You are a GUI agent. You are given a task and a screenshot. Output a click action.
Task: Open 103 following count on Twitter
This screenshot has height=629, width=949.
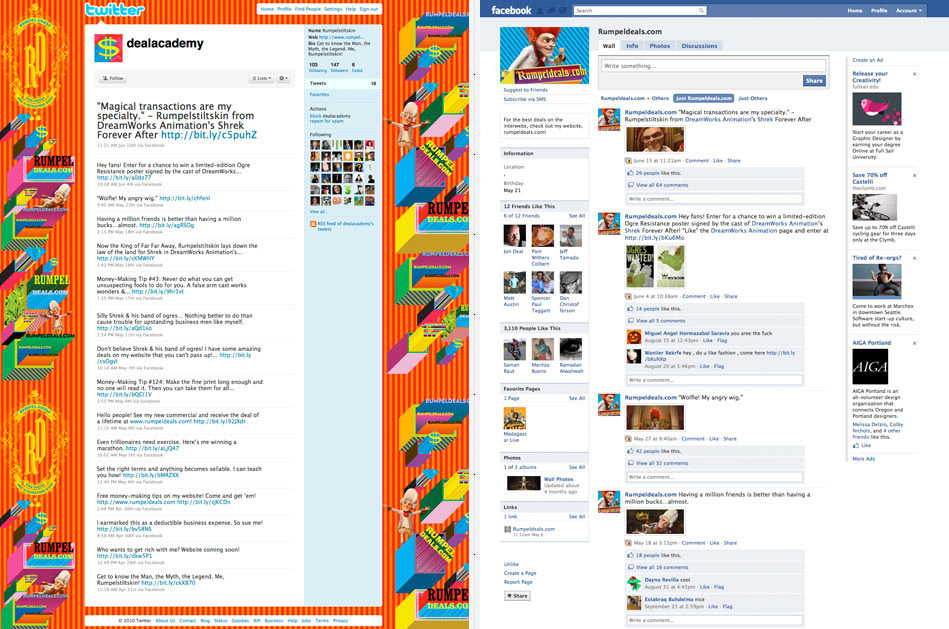[x=317, y=67]
